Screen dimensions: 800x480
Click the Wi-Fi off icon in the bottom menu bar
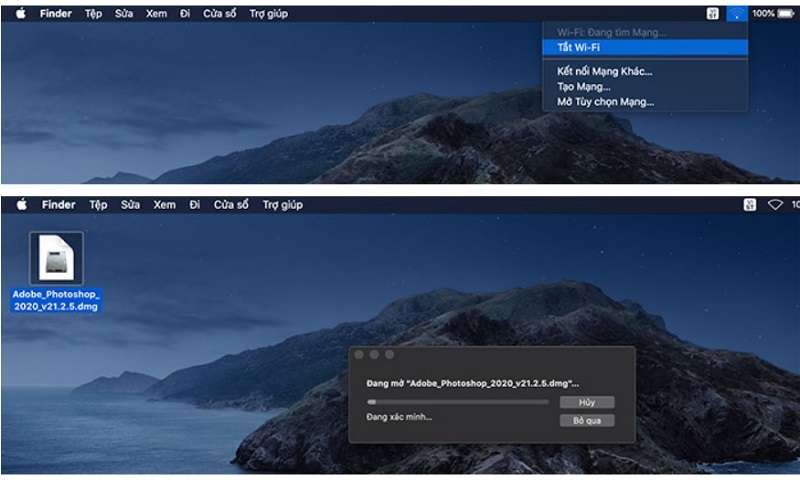click(775, 205)
